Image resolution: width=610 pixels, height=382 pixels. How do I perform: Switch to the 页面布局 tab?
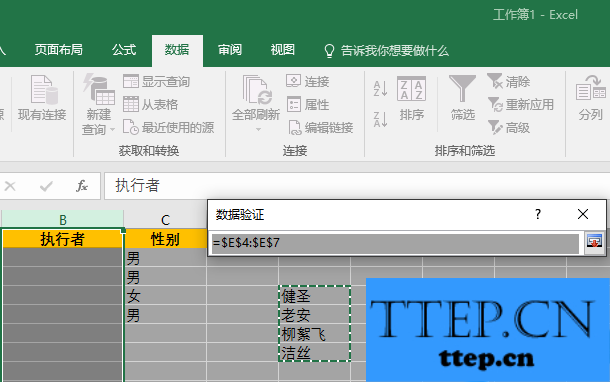coord(58,50)
